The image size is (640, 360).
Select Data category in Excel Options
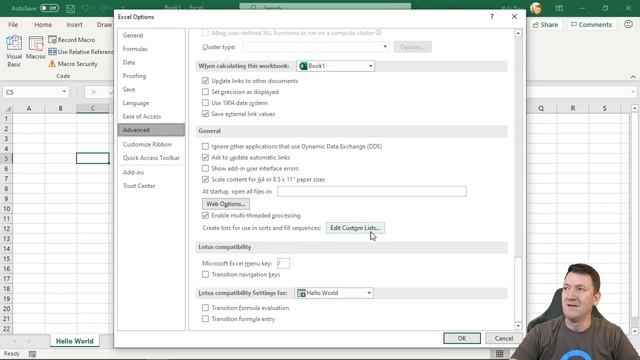pyautogui.click(x=151, y=62)
